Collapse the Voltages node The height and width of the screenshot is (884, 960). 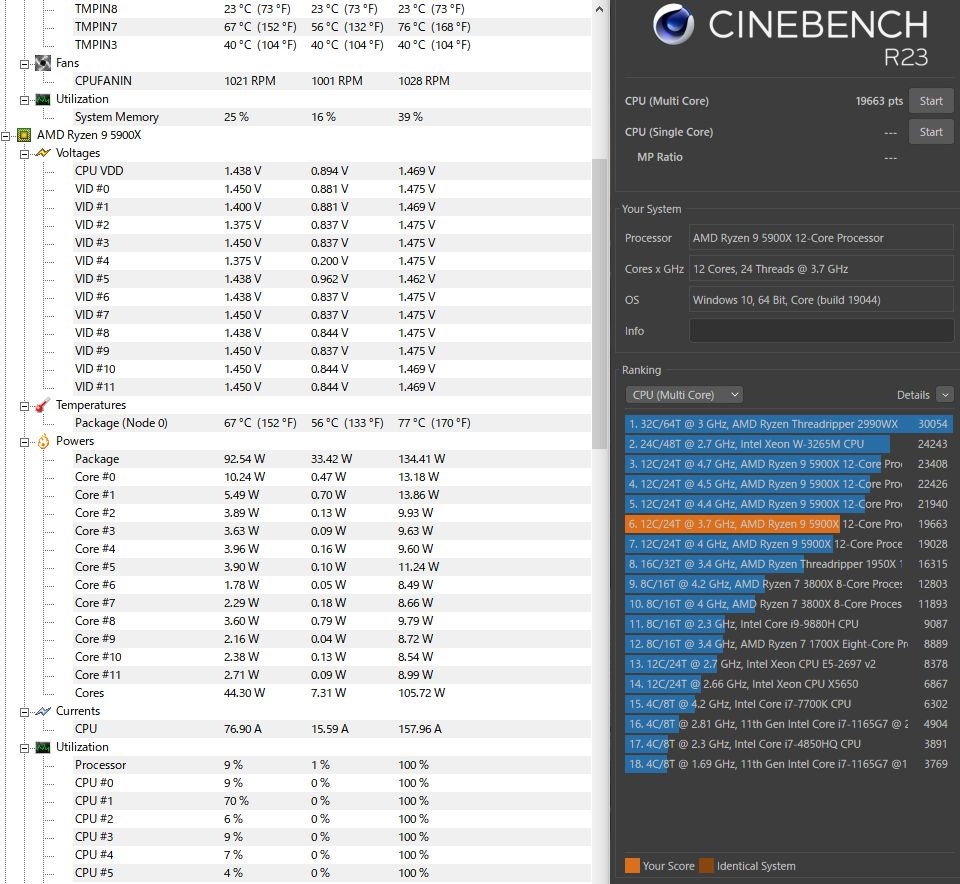[24, 154]
